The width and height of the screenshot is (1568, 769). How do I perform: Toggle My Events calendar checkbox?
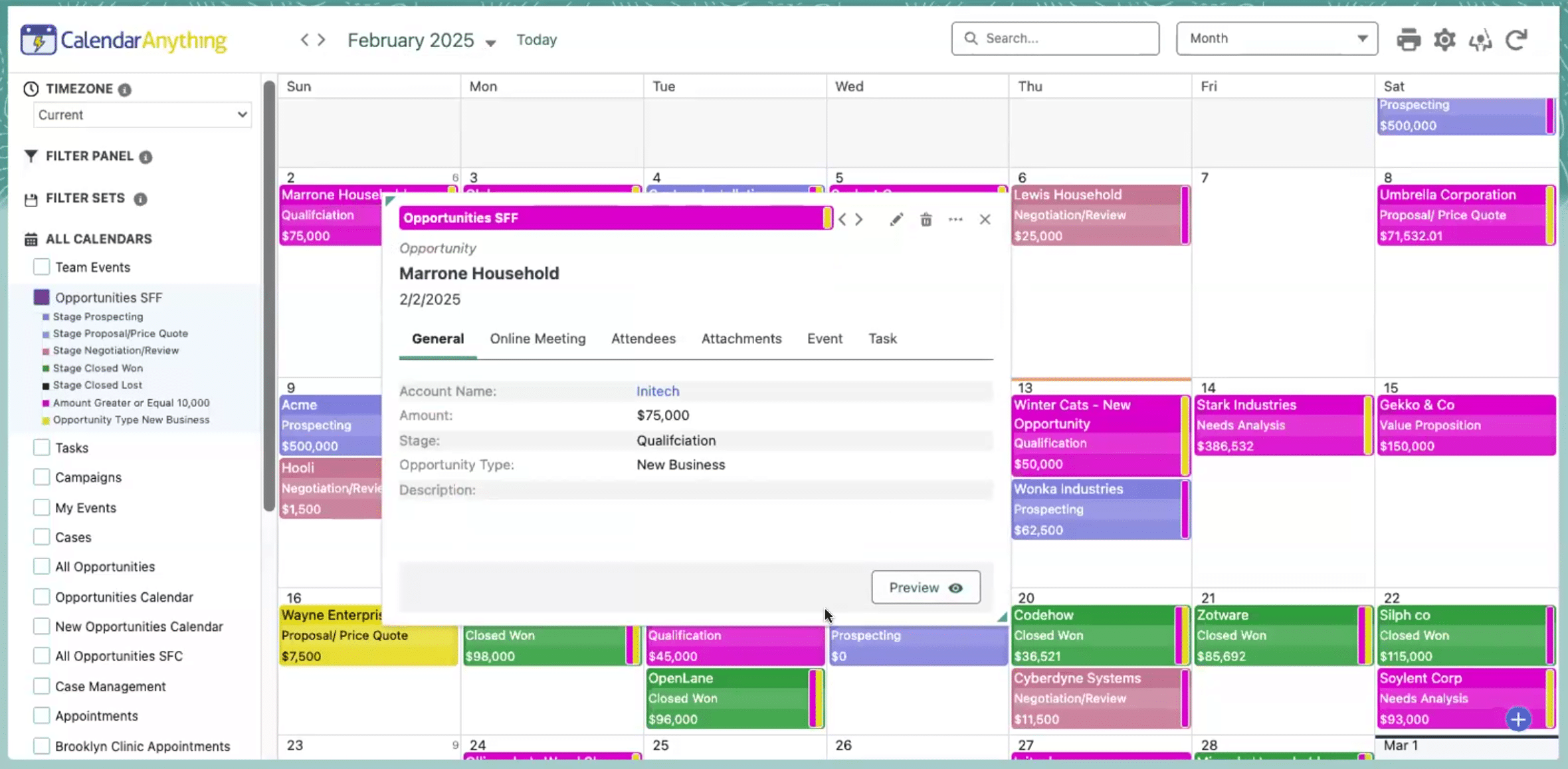41,507
